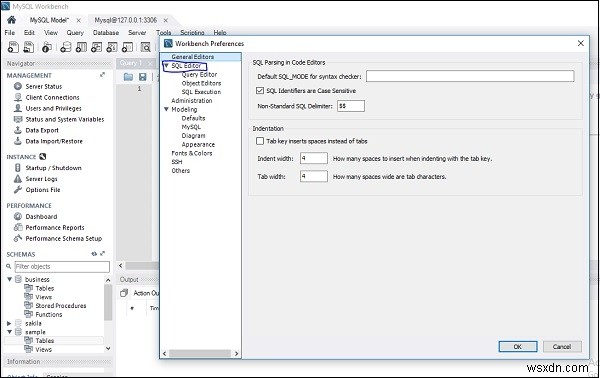Open the inspector (info) toolbar icon
The width and height of the screenshot is (600, 378).
tap(47, 47)
